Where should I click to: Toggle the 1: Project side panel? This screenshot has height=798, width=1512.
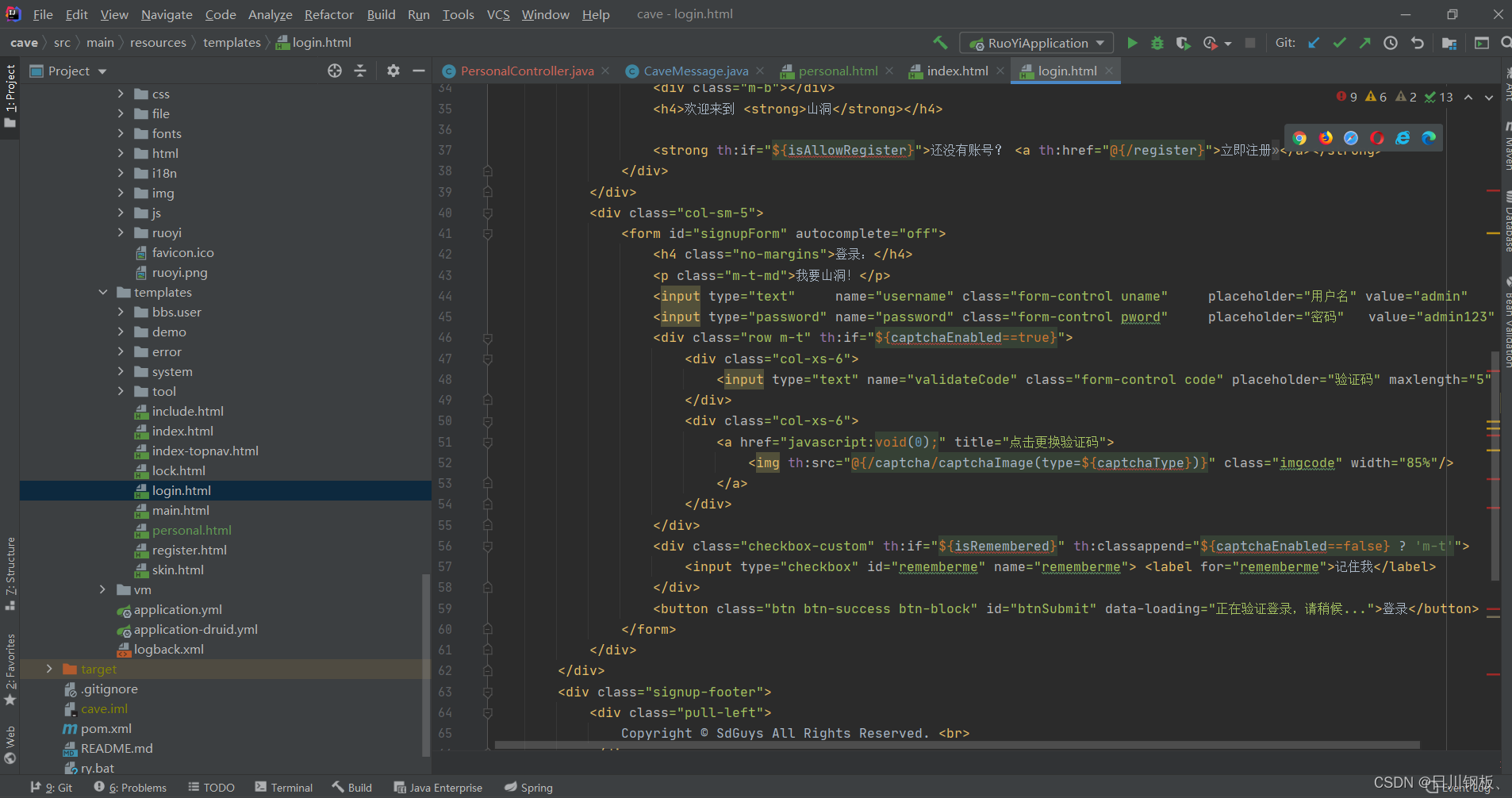[10, 95]
